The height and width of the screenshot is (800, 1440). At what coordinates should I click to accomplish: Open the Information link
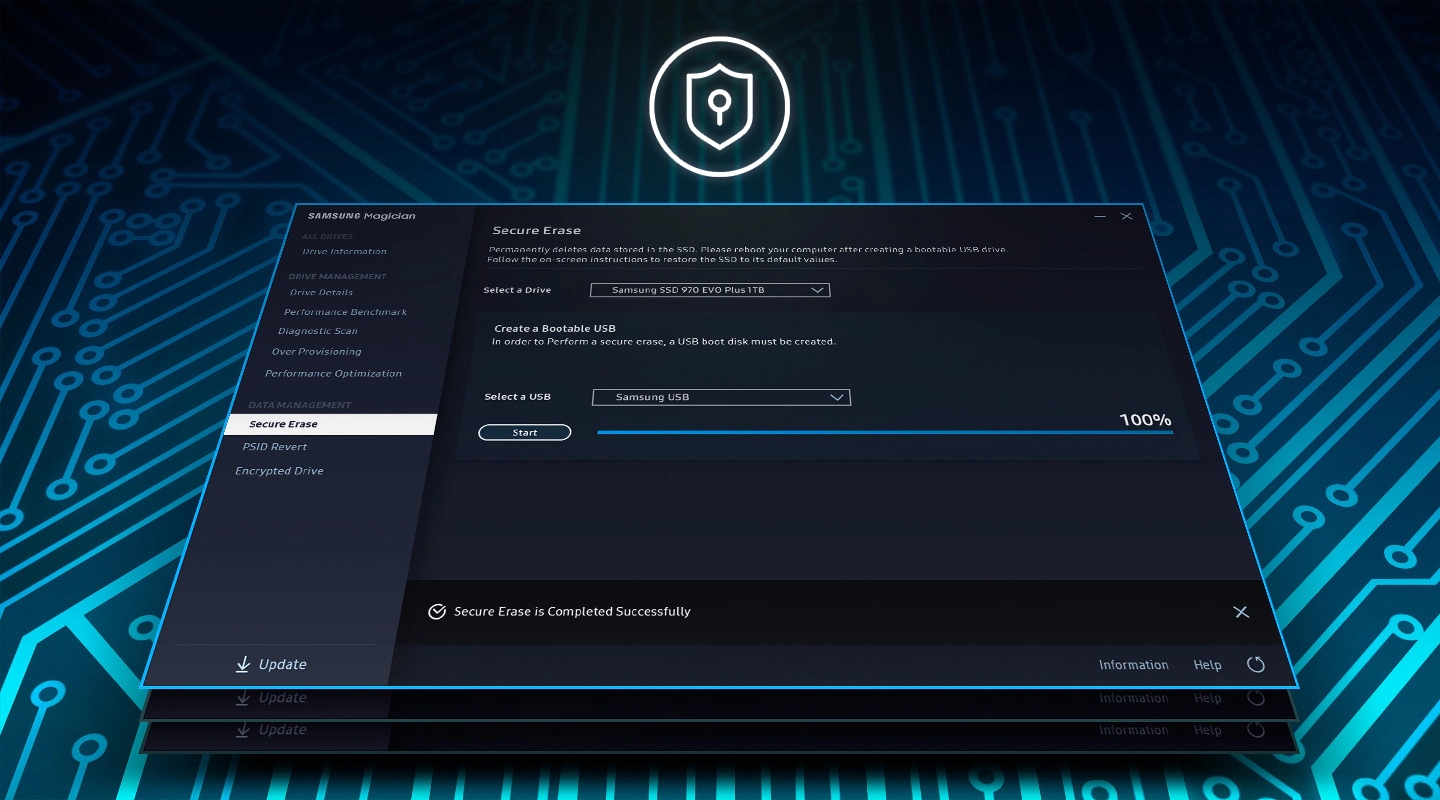(x=1133, y=665)
